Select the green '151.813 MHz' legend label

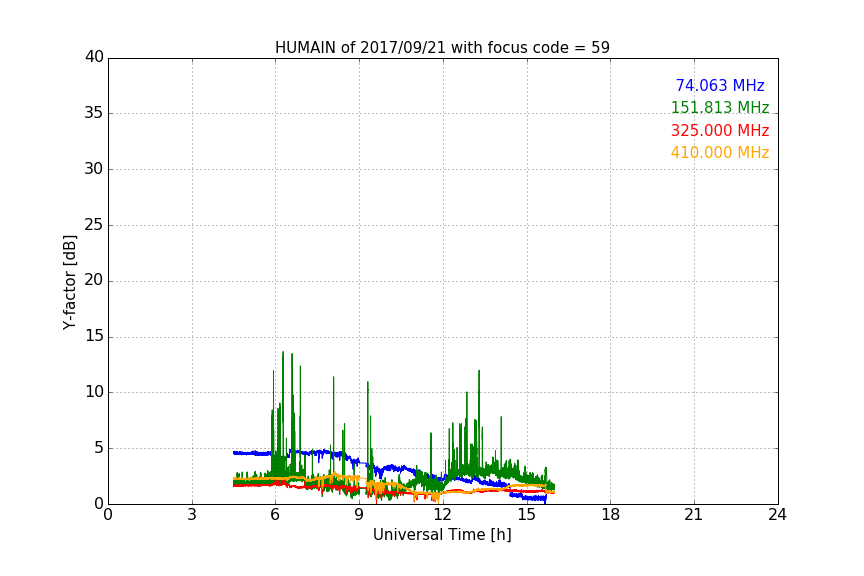pyautogui.click(x=720, y=107)
